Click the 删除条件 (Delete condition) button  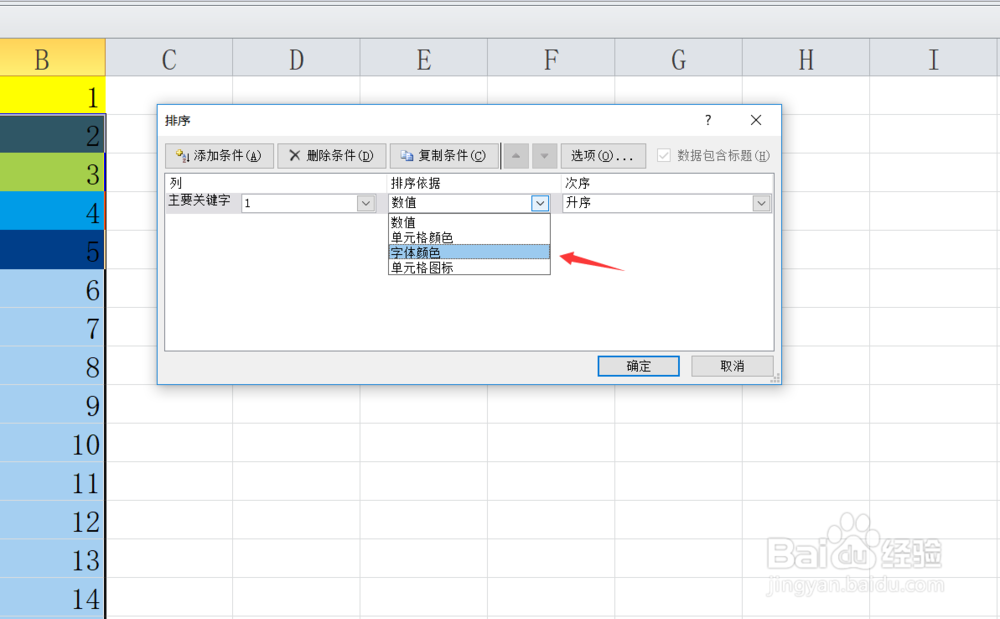click(332, 156)
